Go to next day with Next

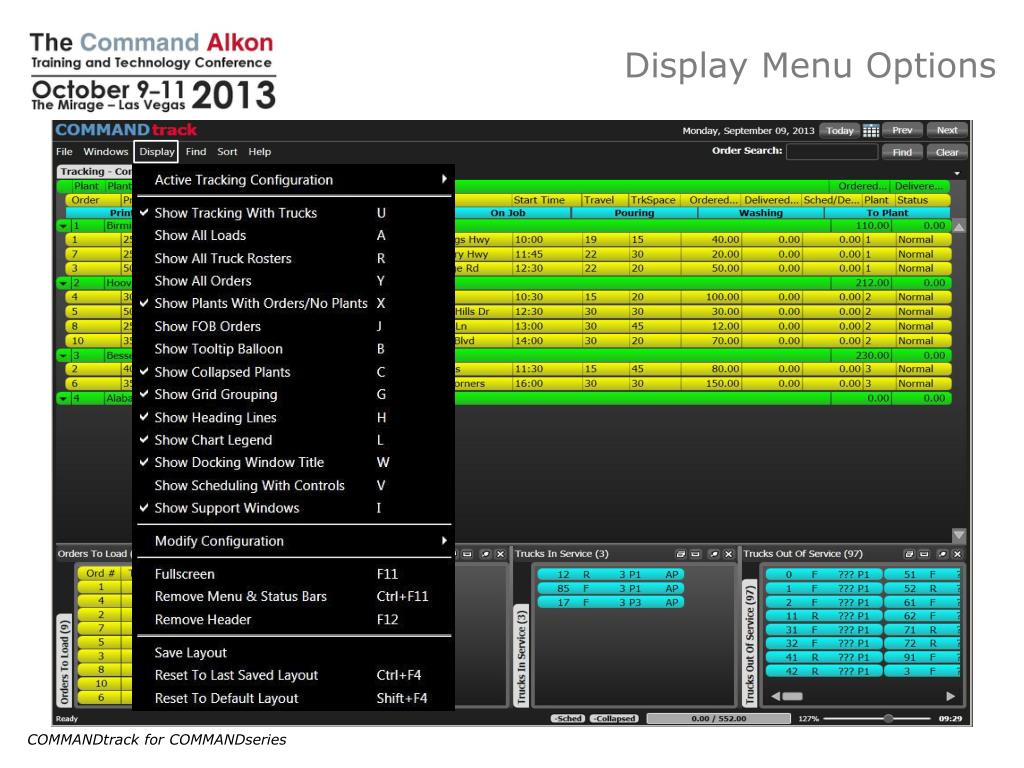pyautogui.click(x=947, y=131)
